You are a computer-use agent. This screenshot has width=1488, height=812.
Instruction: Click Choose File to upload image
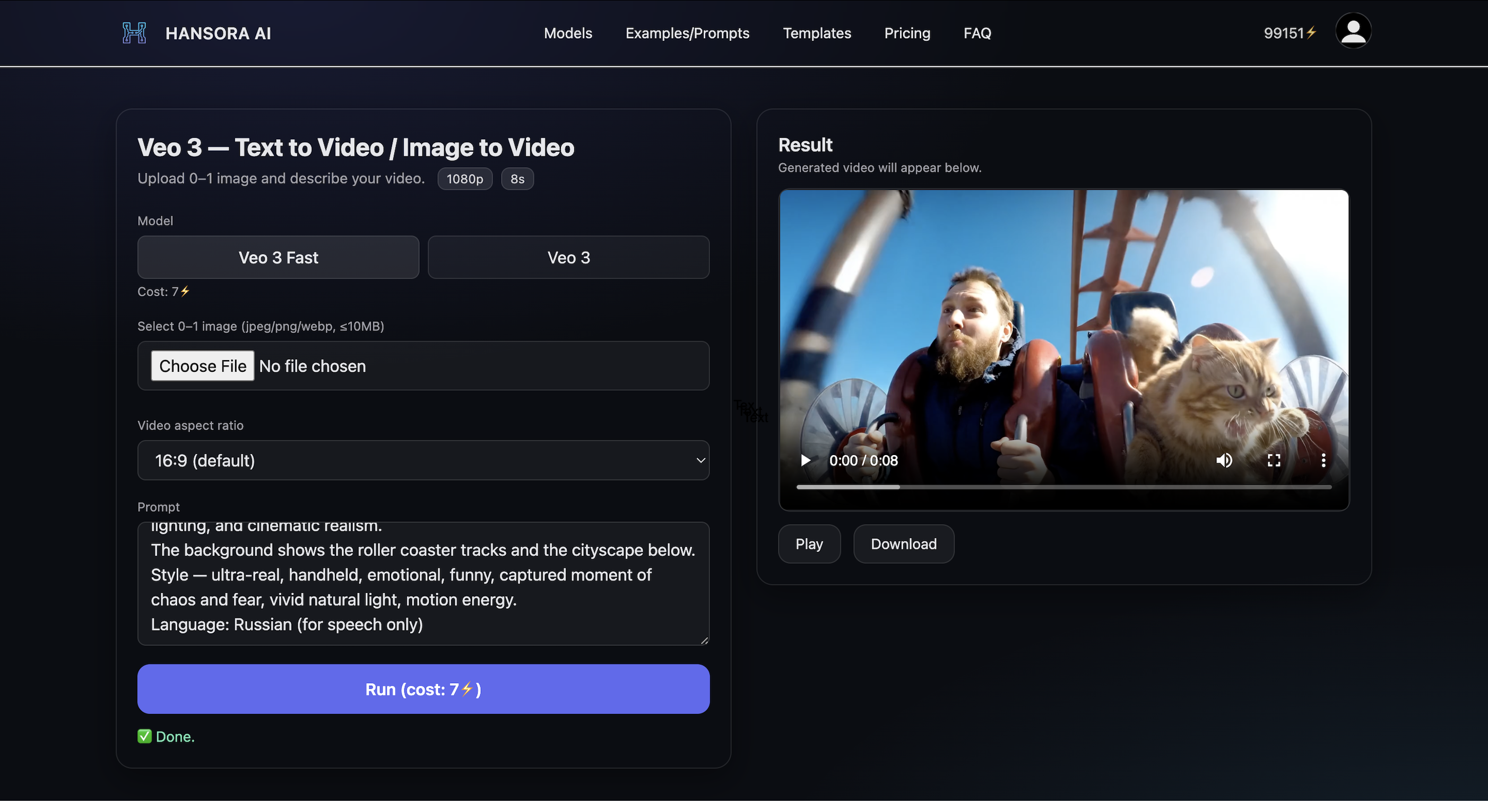202,366
